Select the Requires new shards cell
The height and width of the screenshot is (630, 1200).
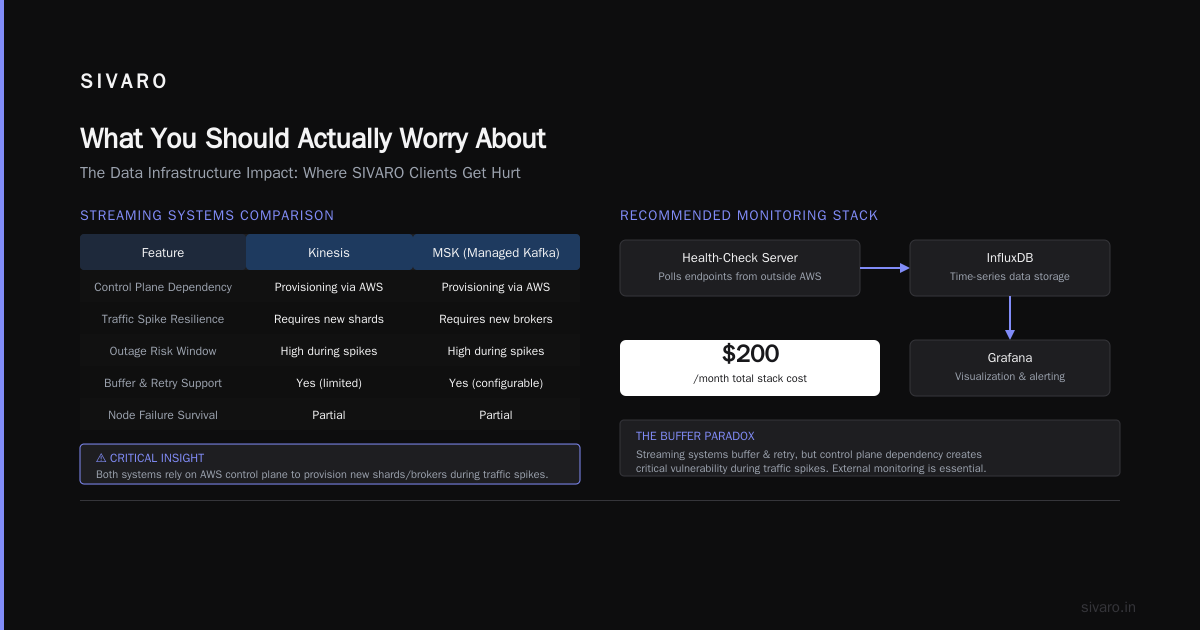[x=329, y=319]
